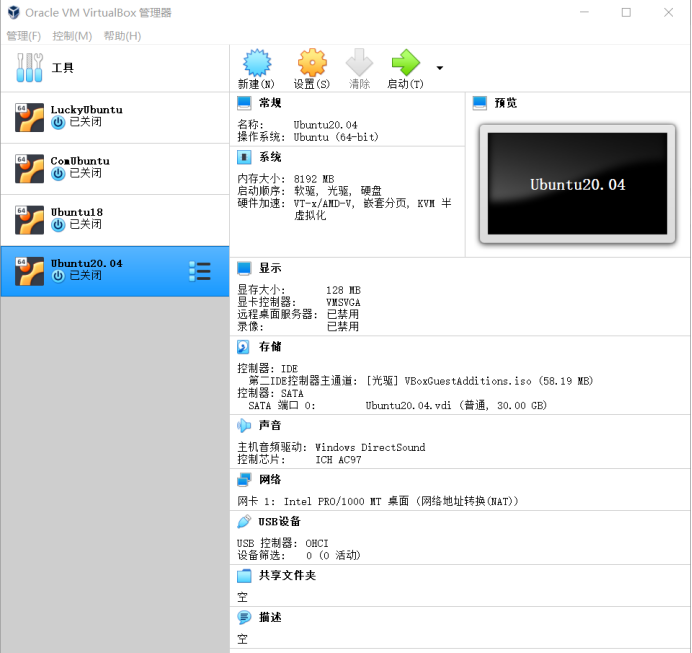The width and height of the screenshot is (692, 653).
Task: Open the USB设备 section heading
Action: pos(279,522)
